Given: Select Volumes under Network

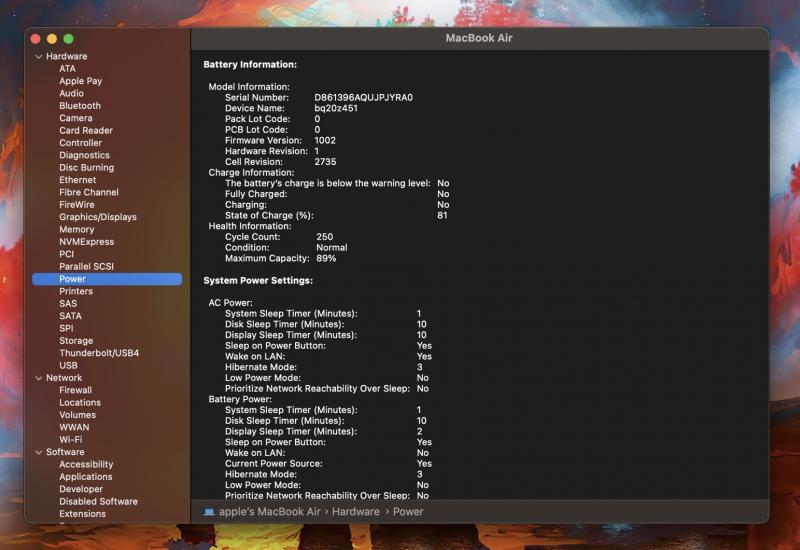Looking at the screenshot, I should (x=78, y=415).
